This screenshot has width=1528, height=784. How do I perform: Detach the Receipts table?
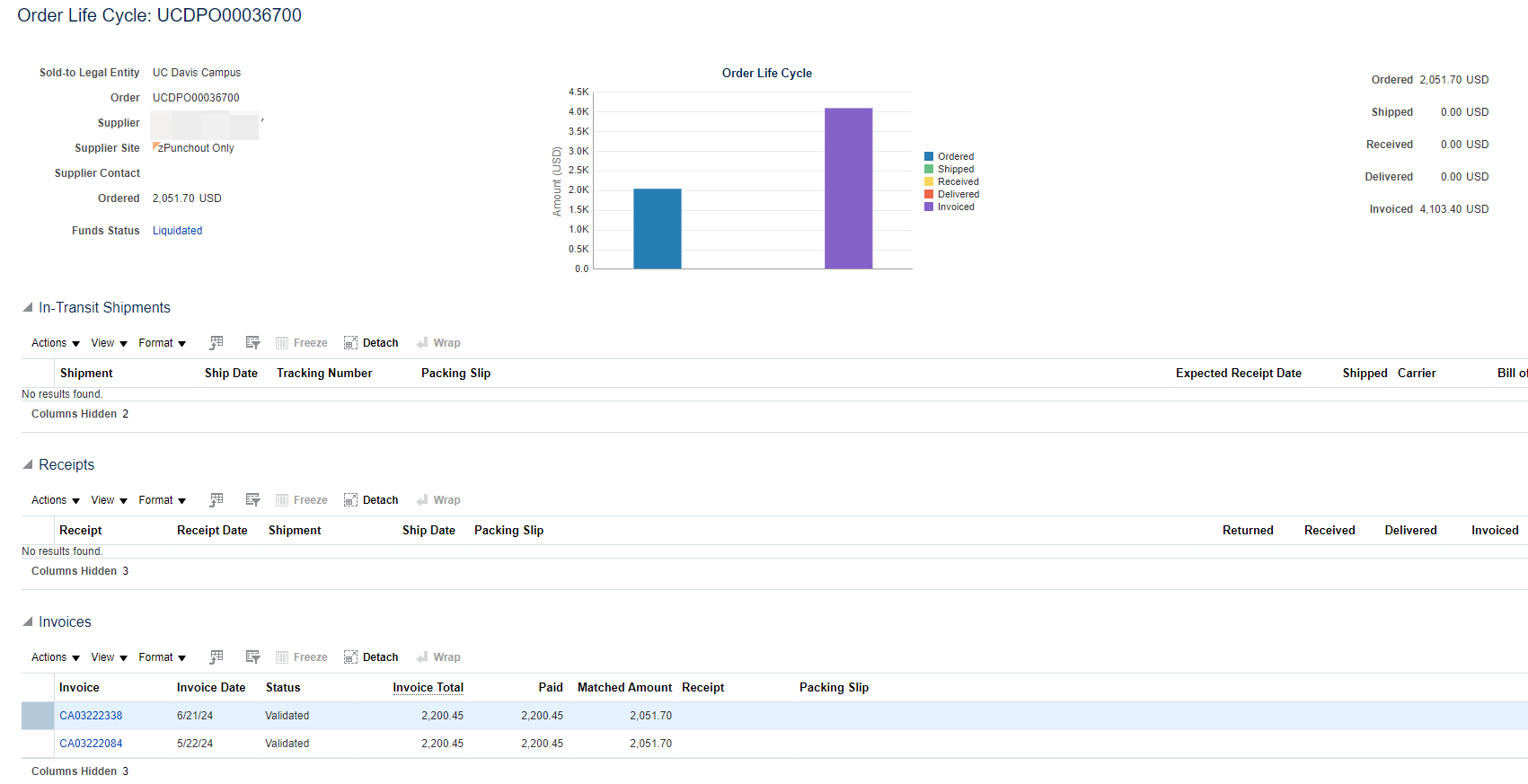tap(371, 500)
